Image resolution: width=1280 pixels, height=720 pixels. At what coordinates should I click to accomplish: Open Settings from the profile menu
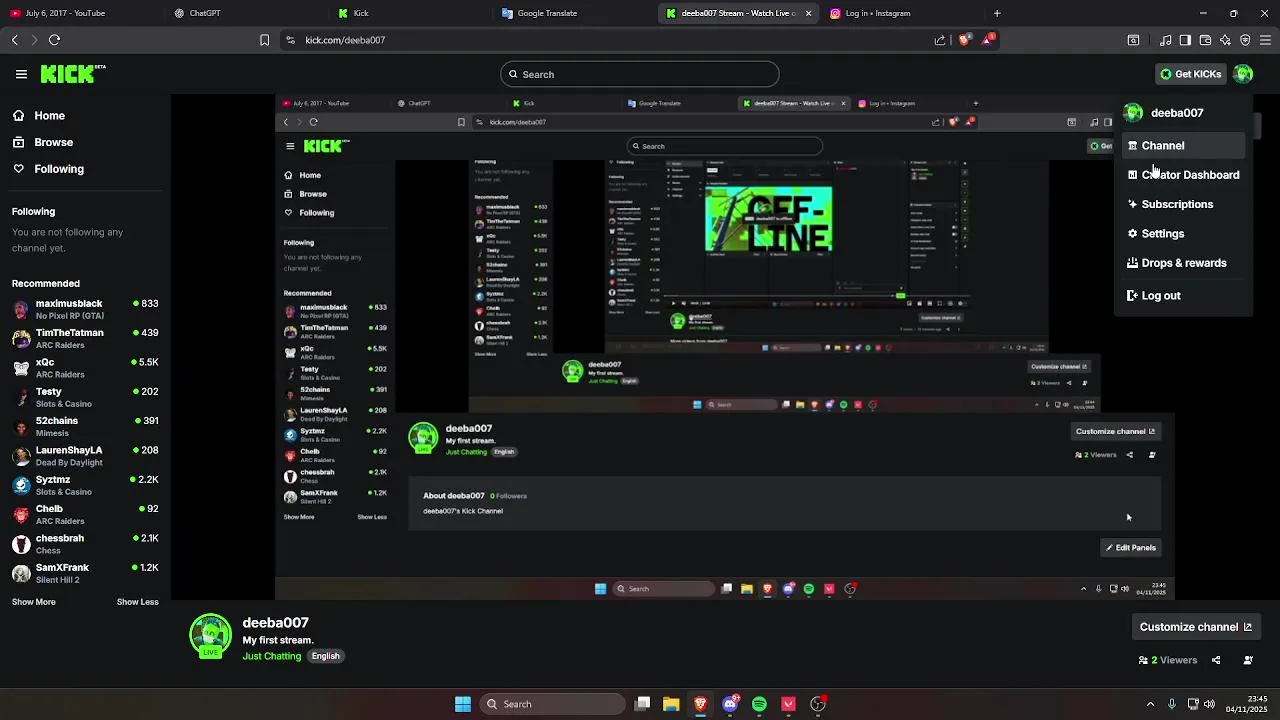pos(1183,233)
